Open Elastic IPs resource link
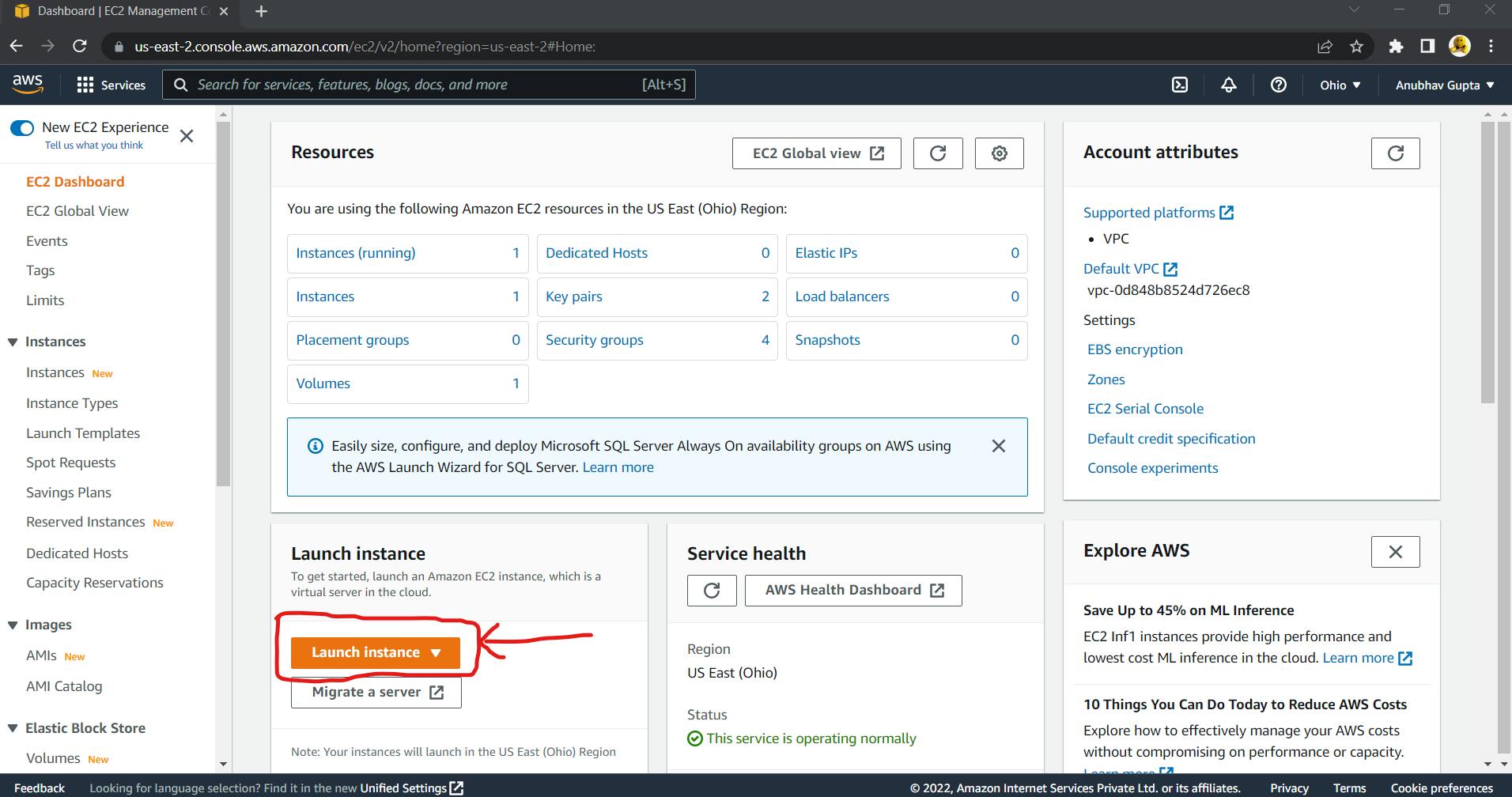The image size is (1512, 797). click(826, 253)
